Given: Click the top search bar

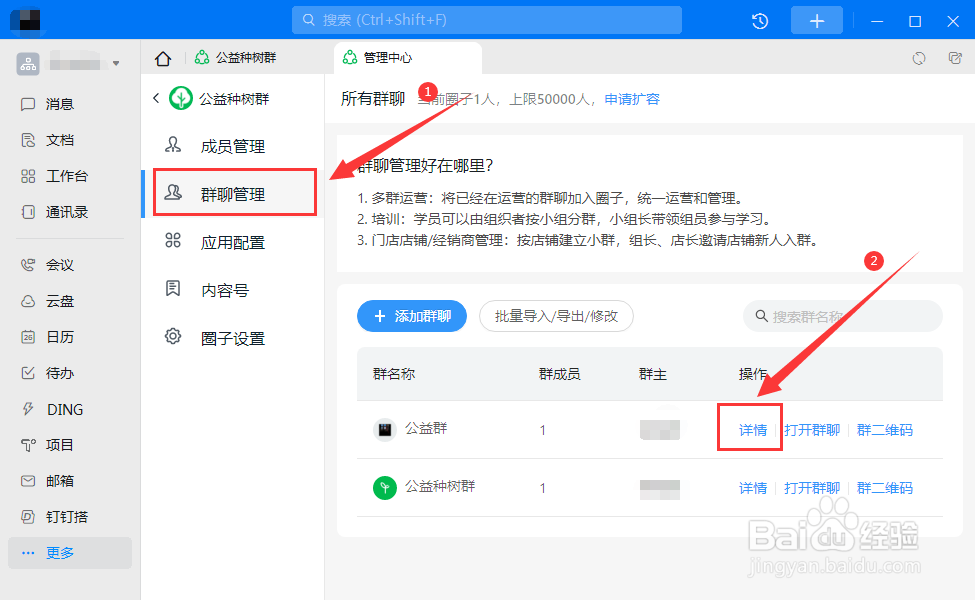Looking at the screenshot, I should [x=487, y=20].
